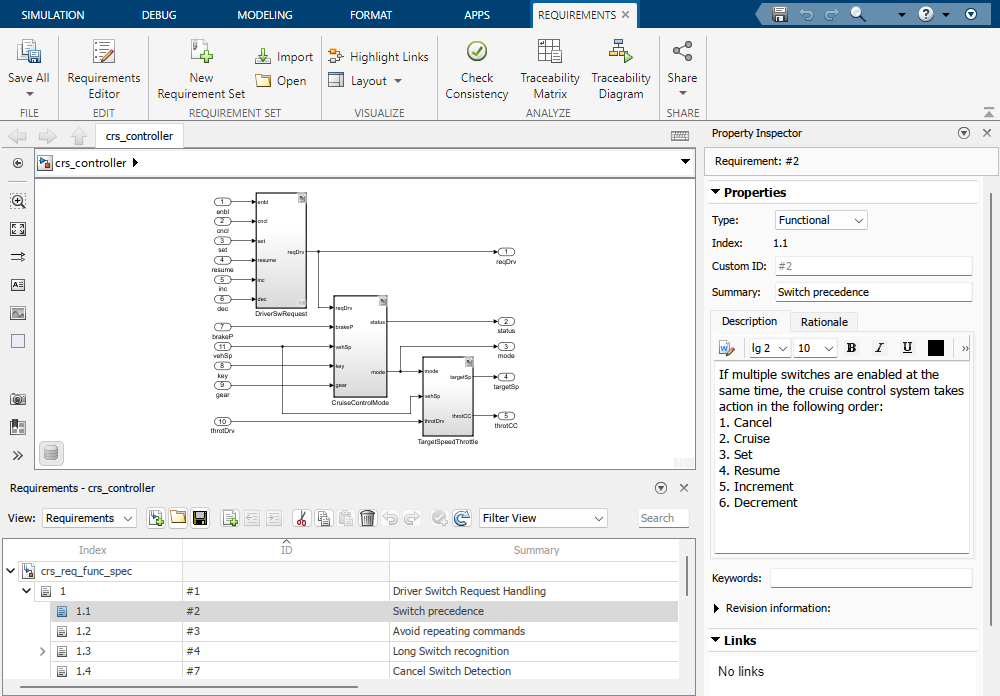The height and width of the screenshot is (696, 1000).
Task: Open the Filter View dropdown
Action: click(x=543, y=518)
